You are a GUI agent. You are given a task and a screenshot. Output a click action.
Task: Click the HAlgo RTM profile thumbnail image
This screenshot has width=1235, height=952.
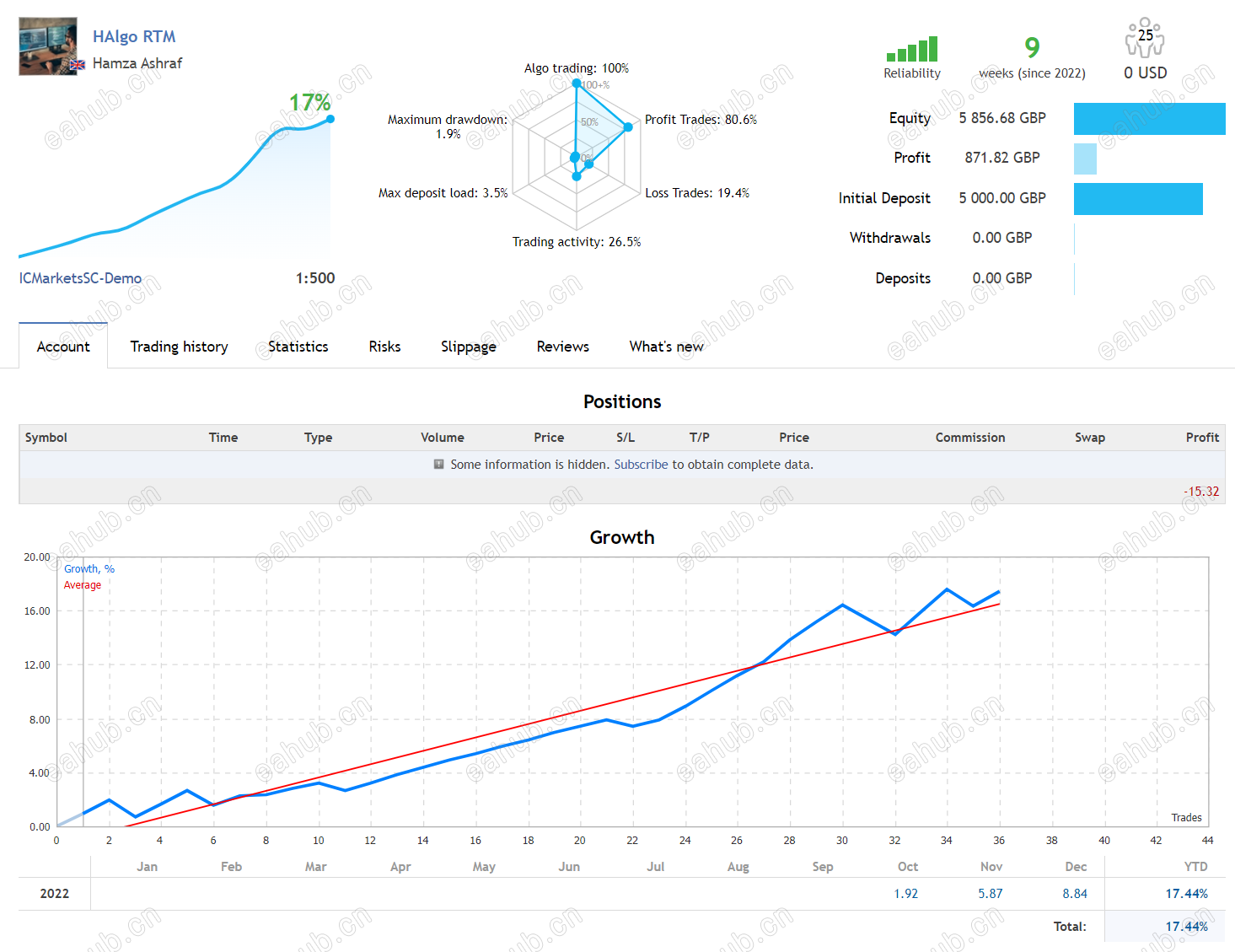[48, 46]
